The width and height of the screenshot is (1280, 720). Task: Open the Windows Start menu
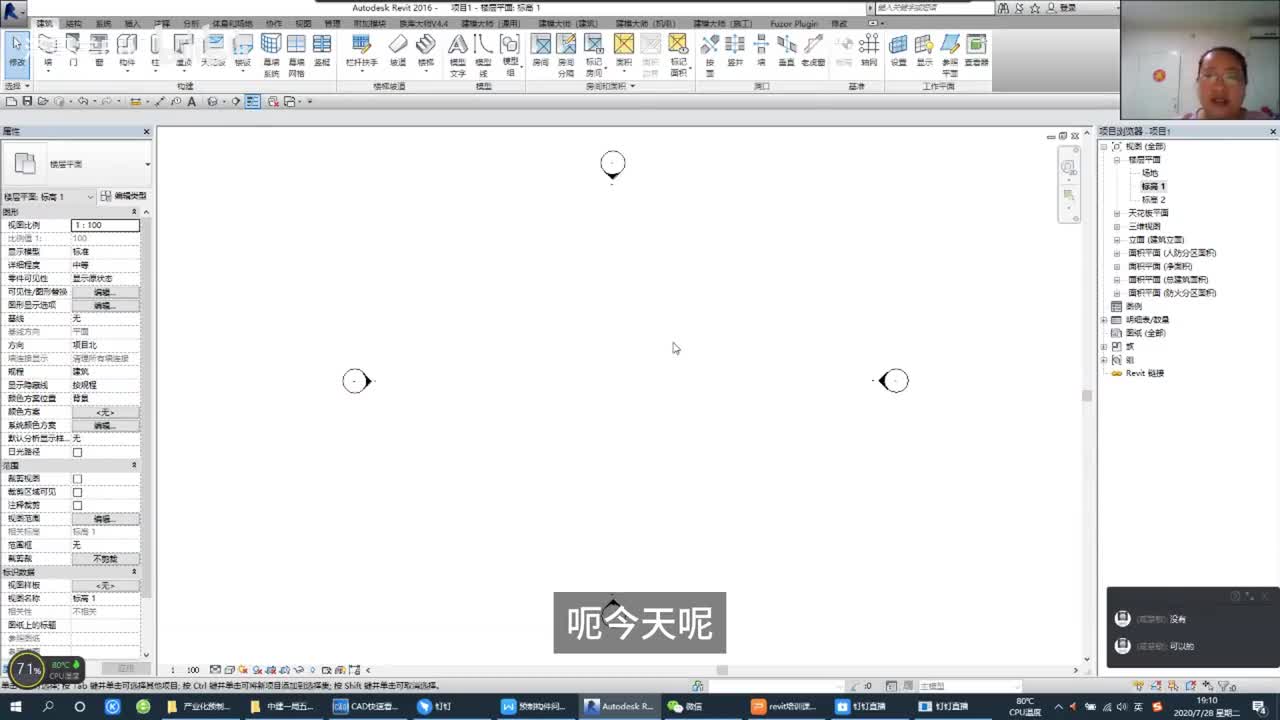[x=15, y=706]
